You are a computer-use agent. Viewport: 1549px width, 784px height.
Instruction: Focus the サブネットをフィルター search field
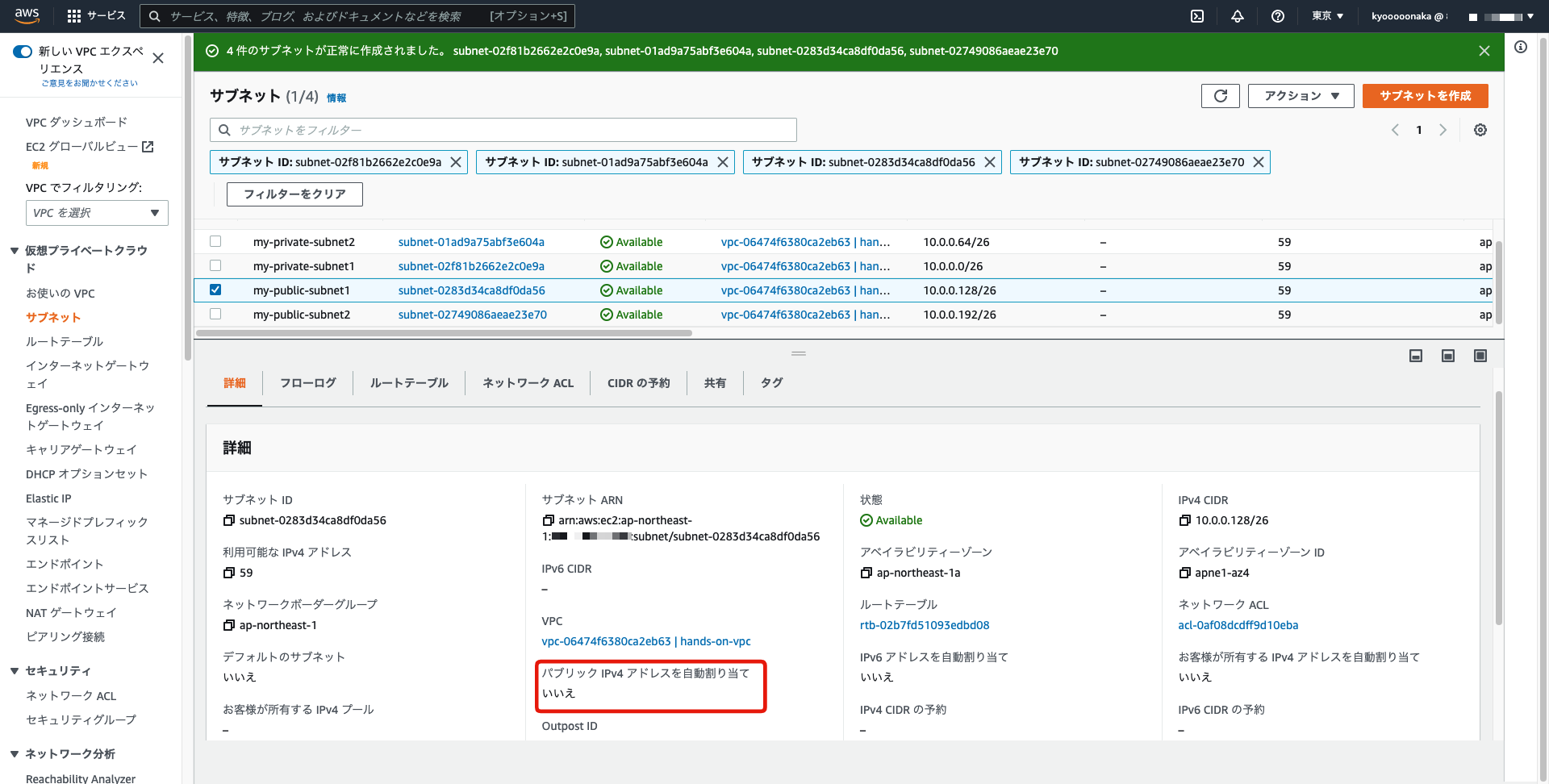point(503,130)
